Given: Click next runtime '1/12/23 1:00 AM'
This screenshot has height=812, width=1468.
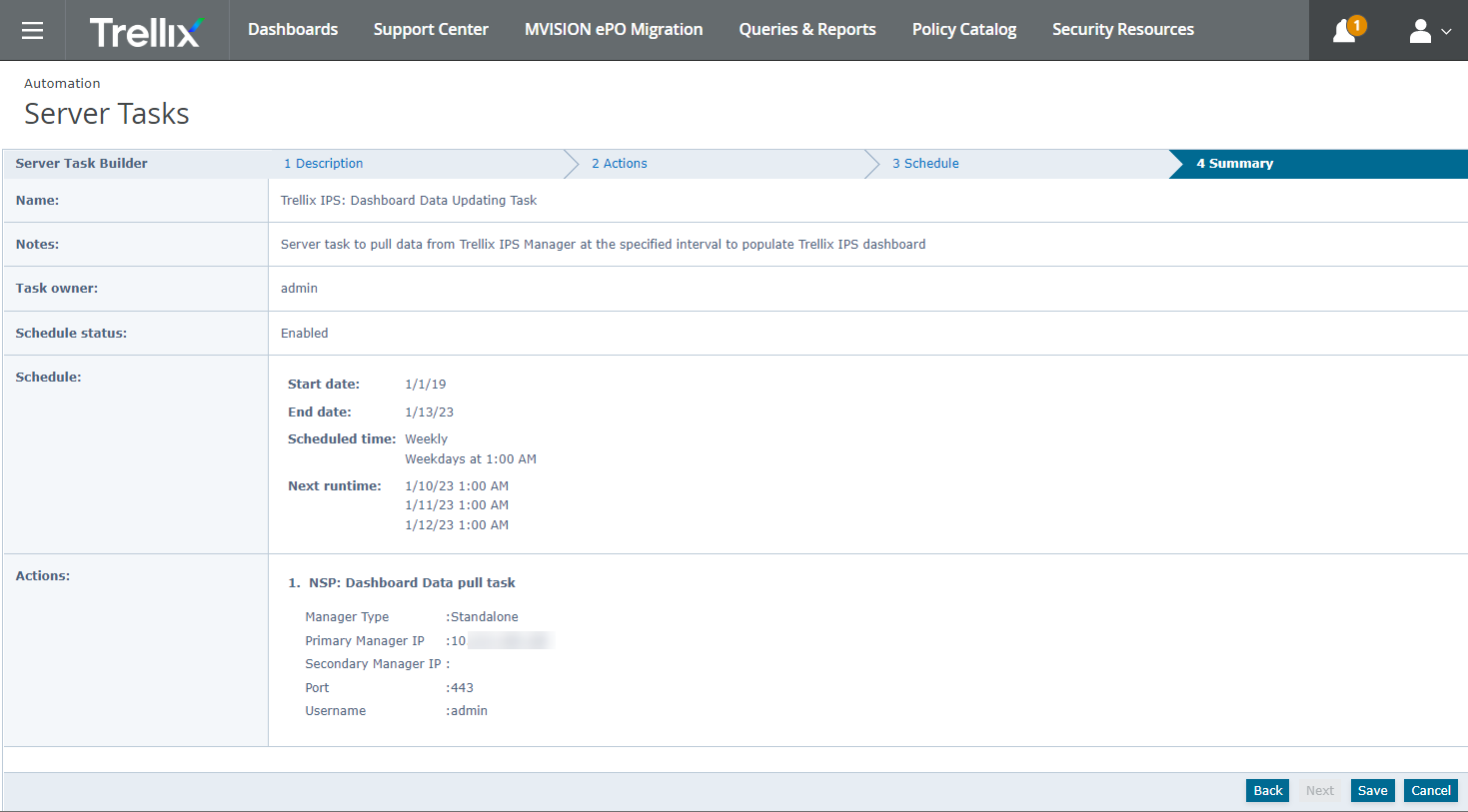Looking at the screenshot, I should point(457,525).
